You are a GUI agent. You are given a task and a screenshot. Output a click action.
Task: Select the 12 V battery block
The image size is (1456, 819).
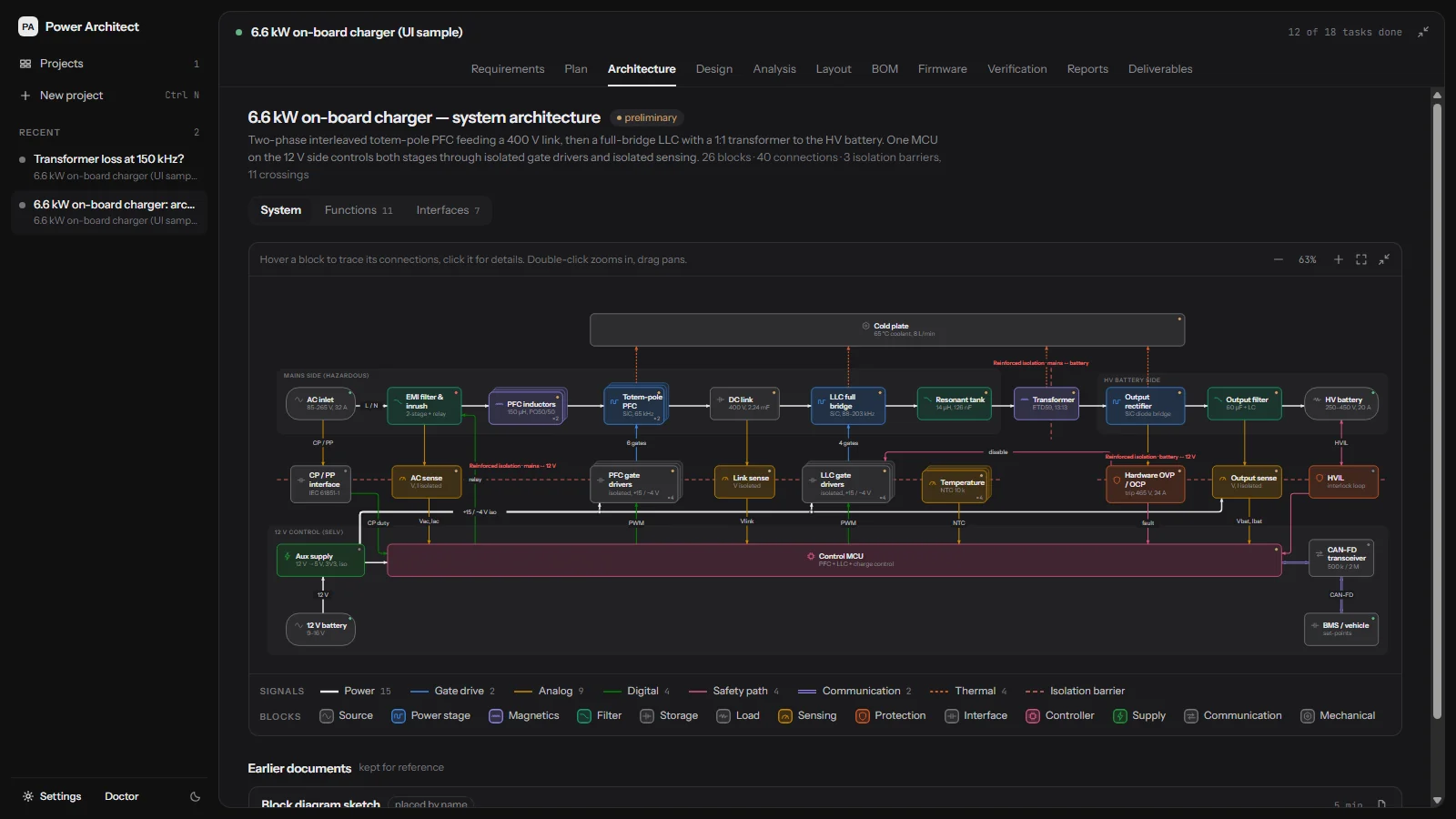coord(320,629)
